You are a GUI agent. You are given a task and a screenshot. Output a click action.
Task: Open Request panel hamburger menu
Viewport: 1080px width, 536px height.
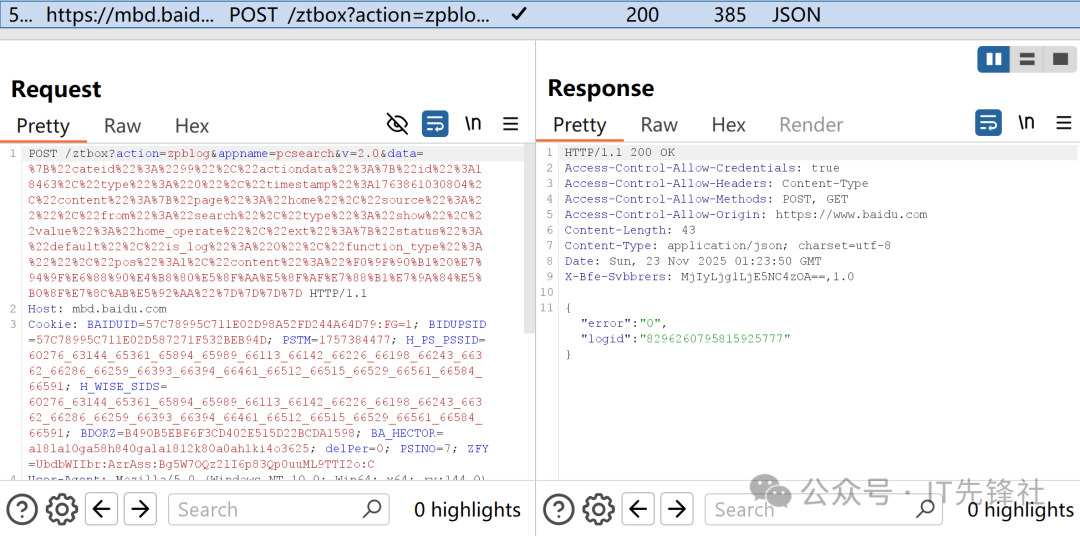pos(510,124)
